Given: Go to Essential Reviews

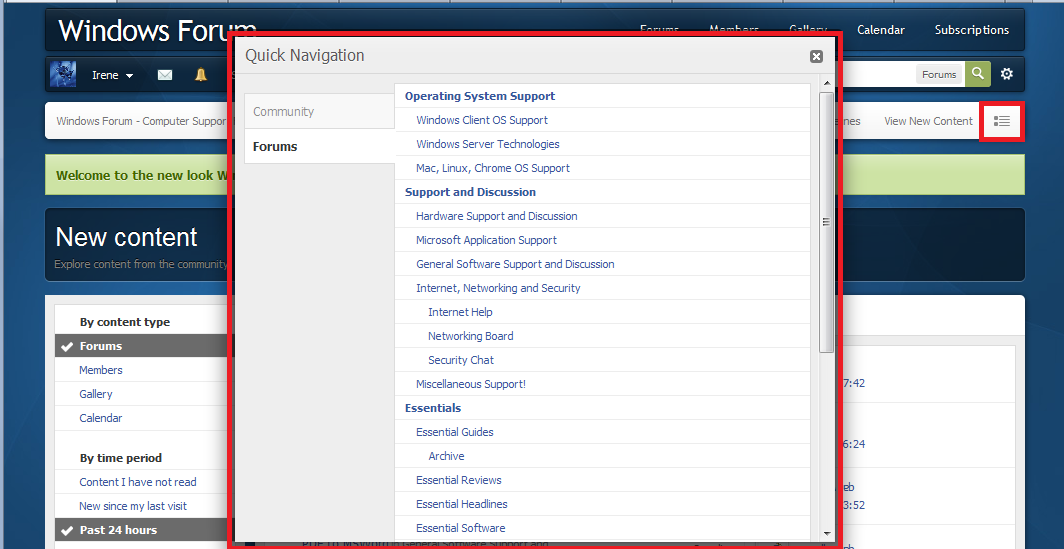Looking at the screenshot, I should [x=459, y=480].
